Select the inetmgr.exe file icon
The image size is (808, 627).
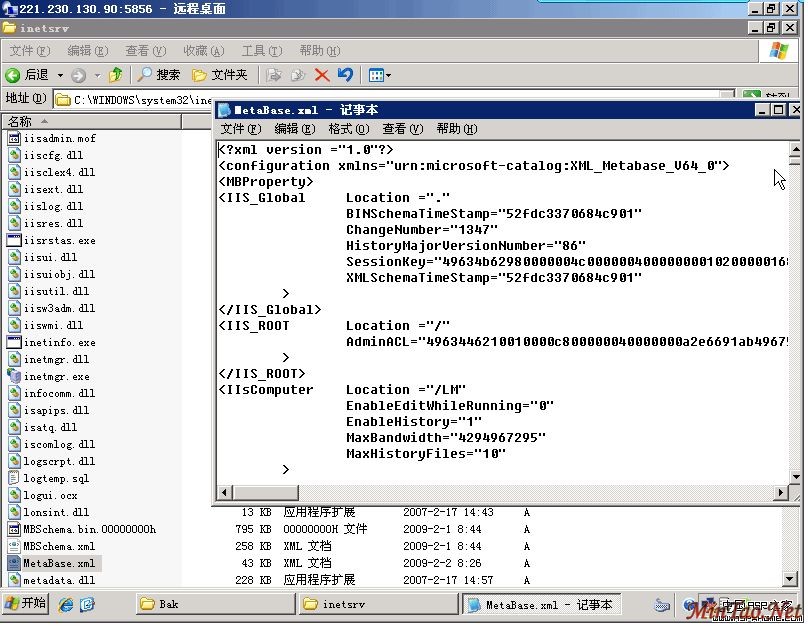[14, 377]
